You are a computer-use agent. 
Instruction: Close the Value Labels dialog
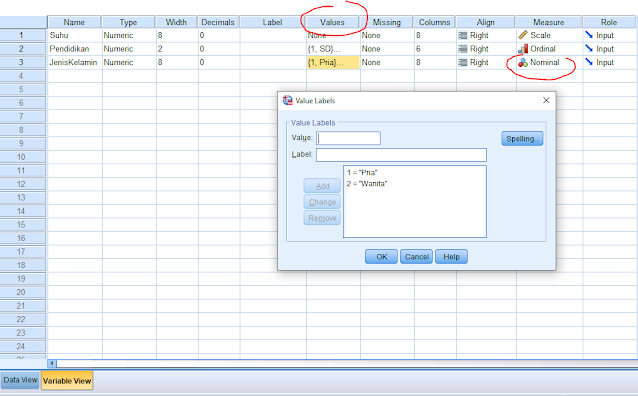546,100
